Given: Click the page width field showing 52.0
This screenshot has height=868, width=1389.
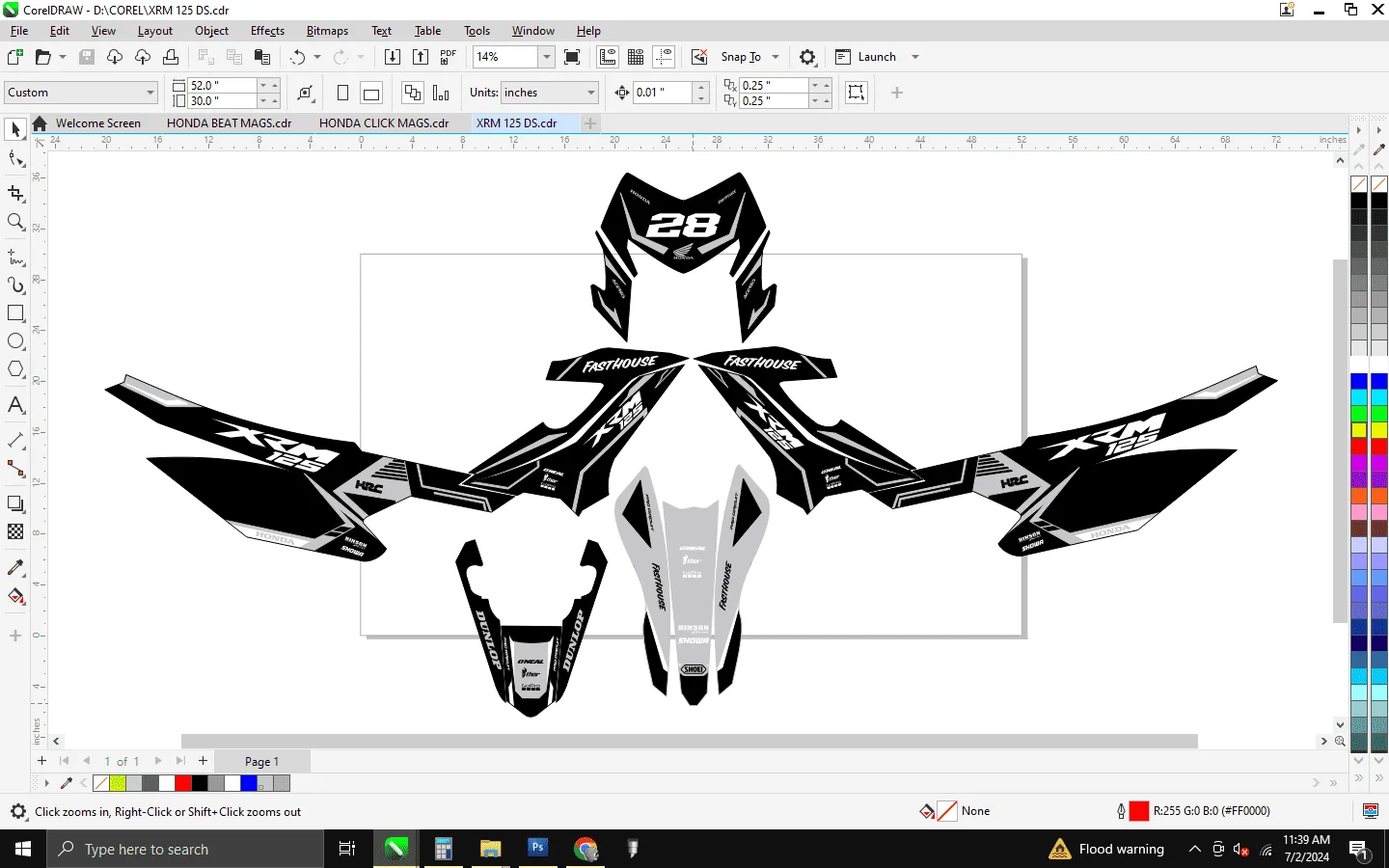Looking at the screenshot, I should pos(221,85).
